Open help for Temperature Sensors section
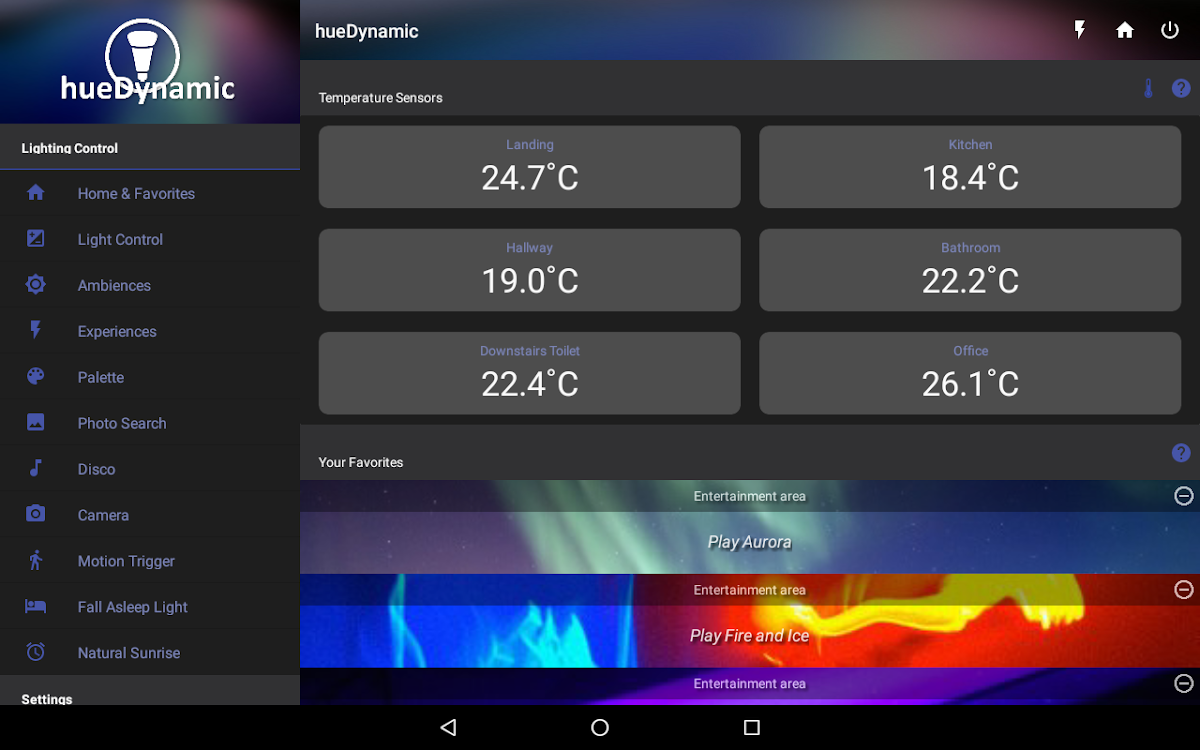The width and height of the screenshot is (1200, 750). point(1181,89)
